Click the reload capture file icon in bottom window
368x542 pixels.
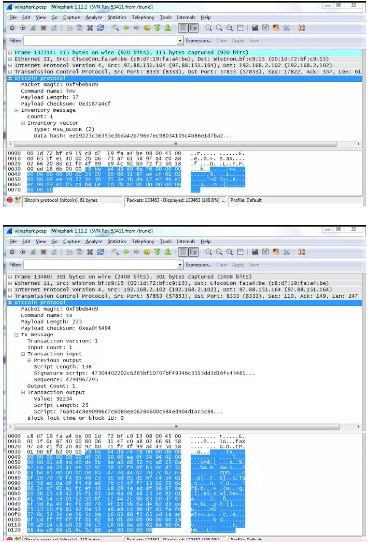(101, 252)
